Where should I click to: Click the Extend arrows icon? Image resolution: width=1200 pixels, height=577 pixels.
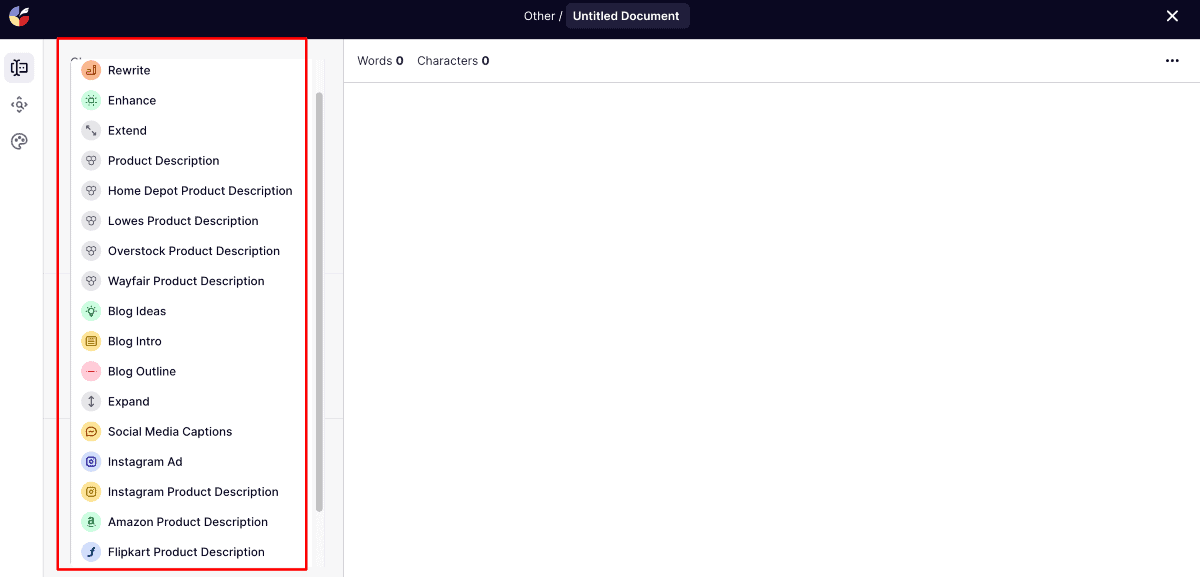point(91,131)
